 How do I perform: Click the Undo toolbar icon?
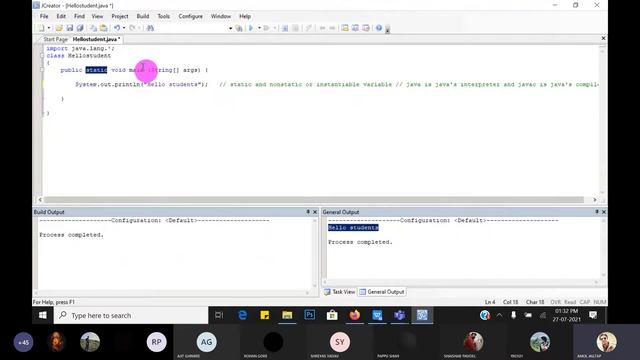(117, 28)
